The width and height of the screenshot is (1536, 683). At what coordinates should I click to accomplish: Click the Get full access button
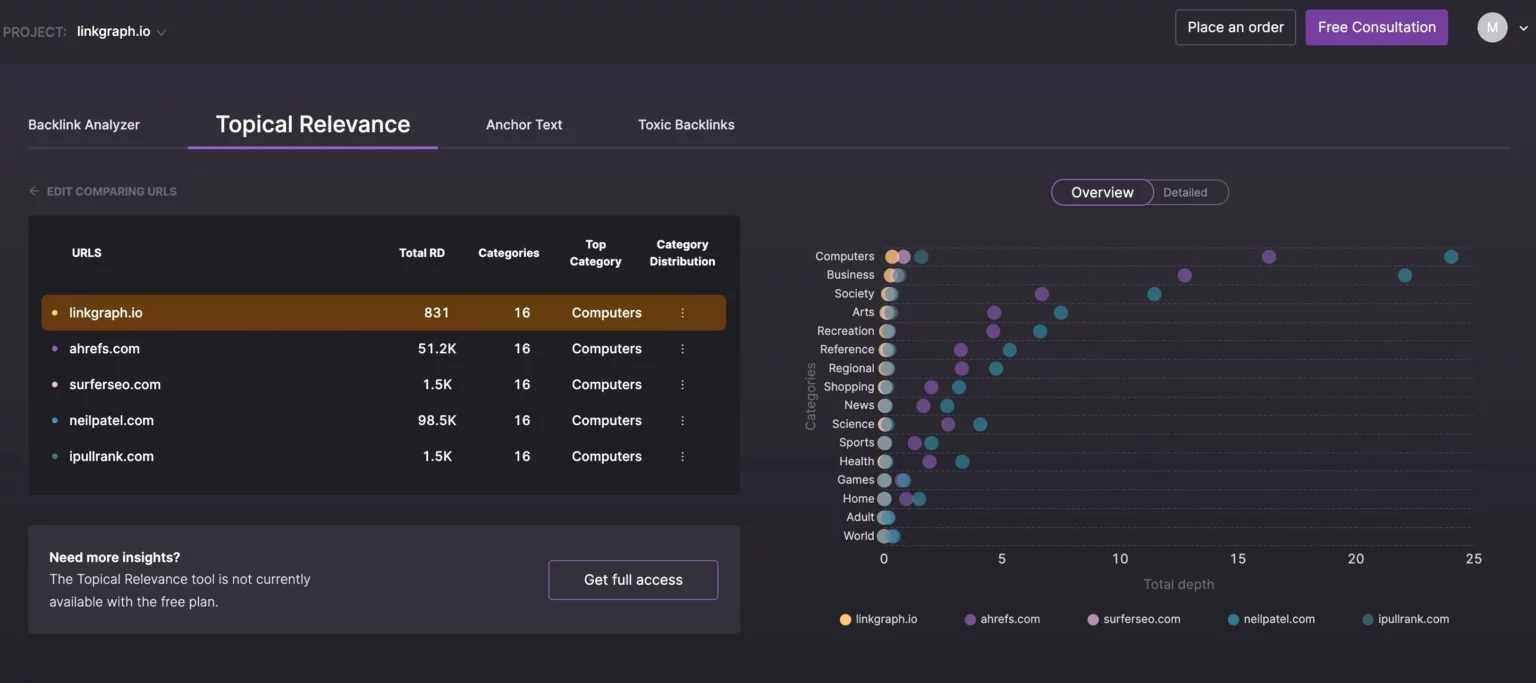click(633, 580)
